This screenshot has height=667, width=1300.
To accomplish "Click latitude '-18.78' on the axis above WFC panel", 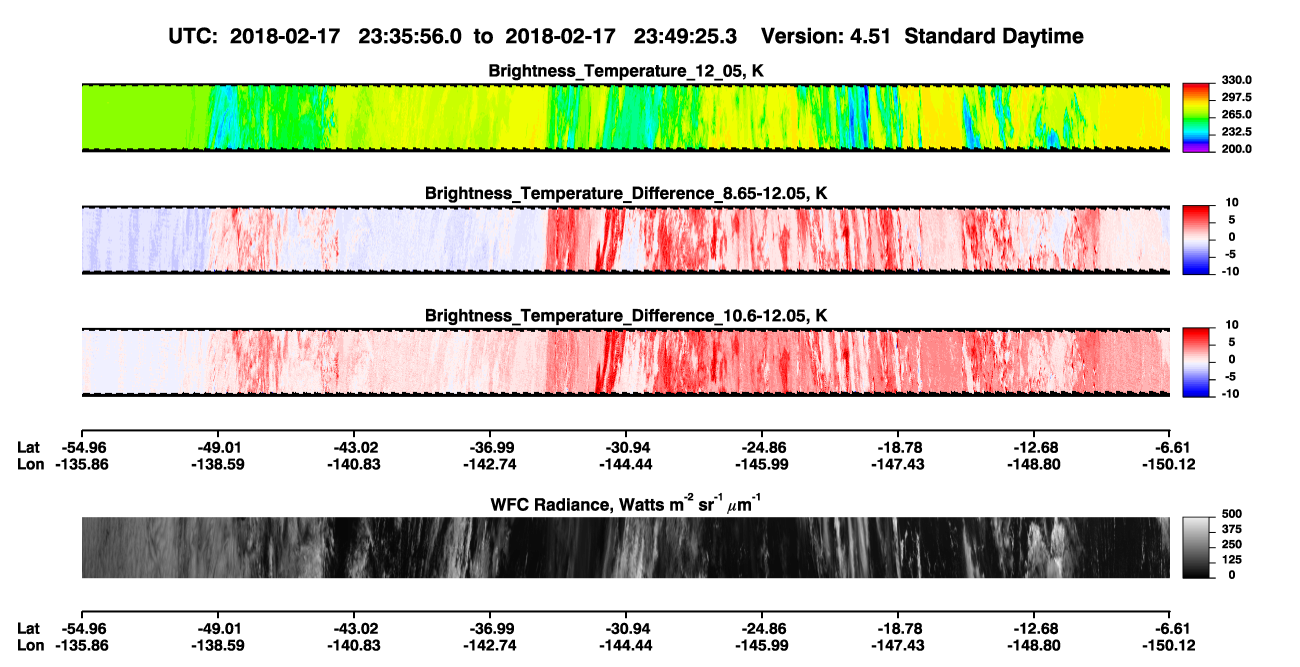I will pyautogui.click(x=898, y=448).
